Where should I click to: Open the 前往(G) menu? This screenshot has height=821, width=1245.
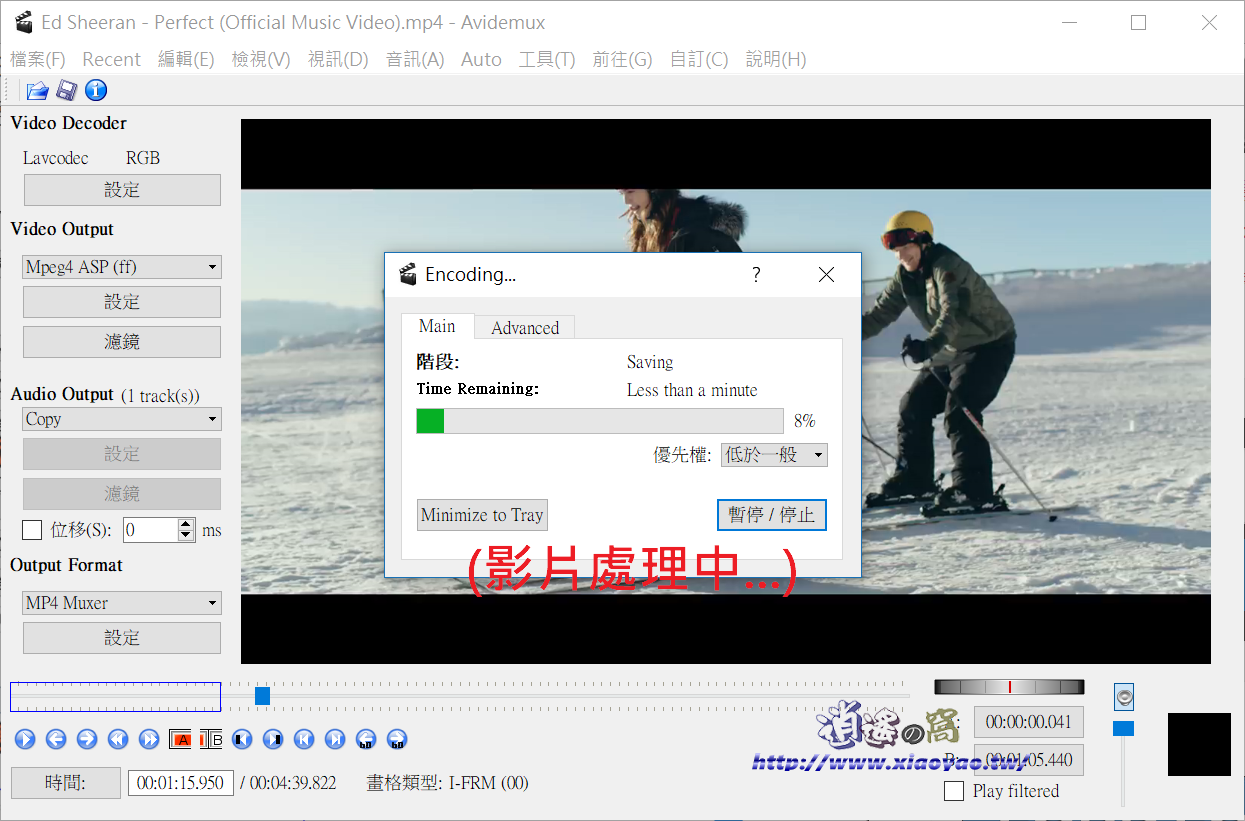tap(622, 59)
